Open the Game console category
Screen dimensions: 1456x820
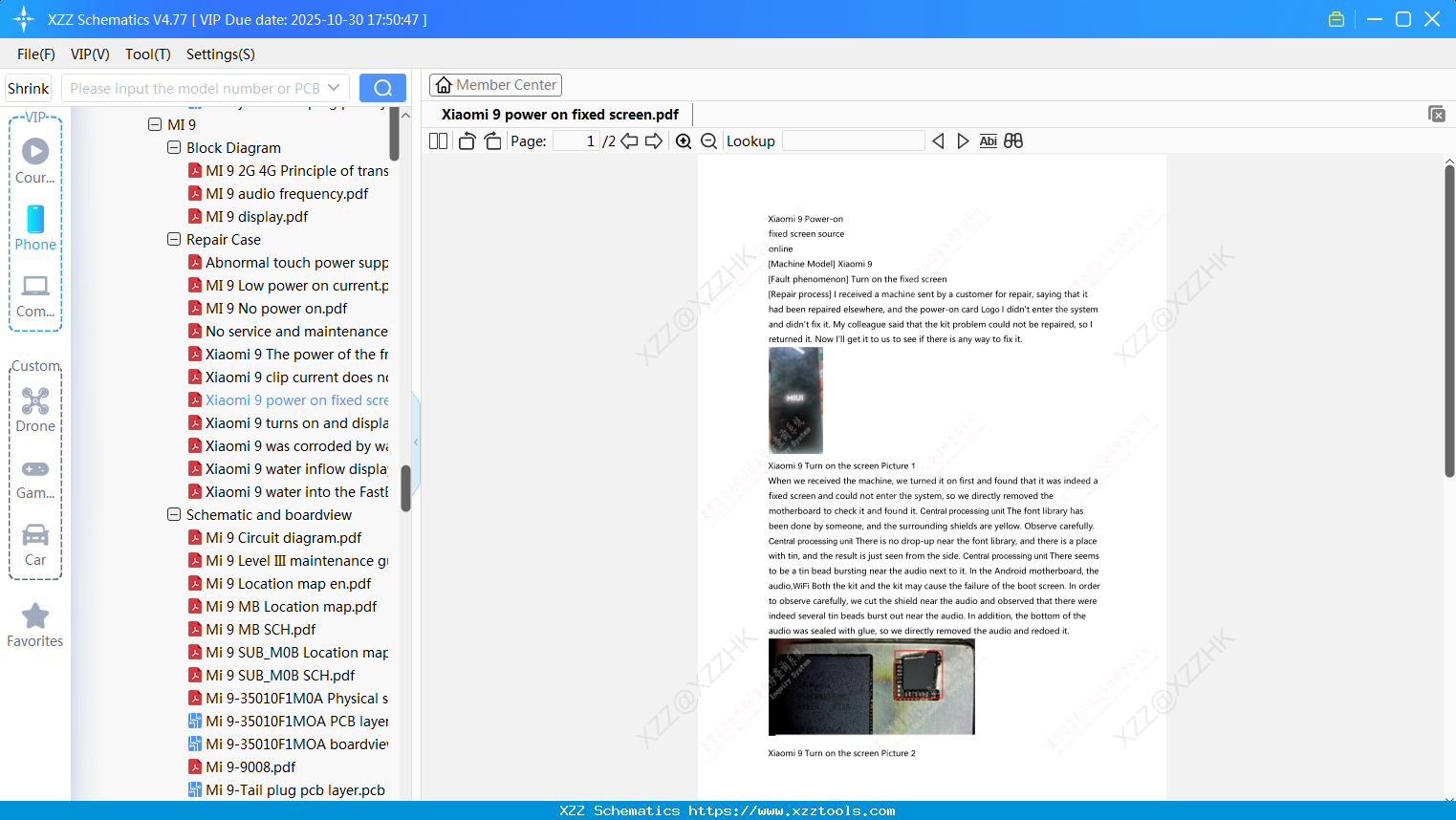click(35, 479)
